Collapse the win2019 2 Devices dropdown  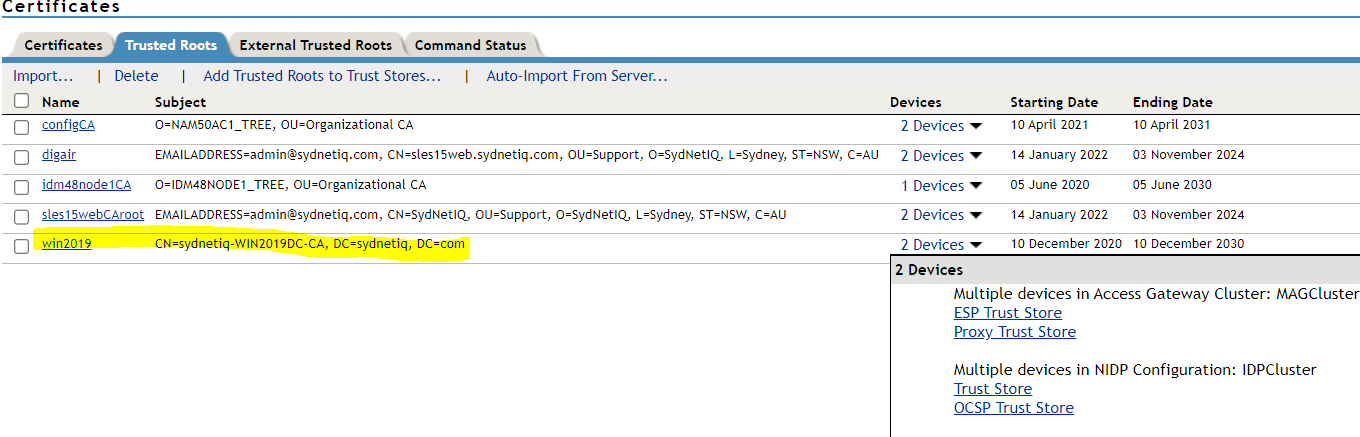click(x=976, y=245)
